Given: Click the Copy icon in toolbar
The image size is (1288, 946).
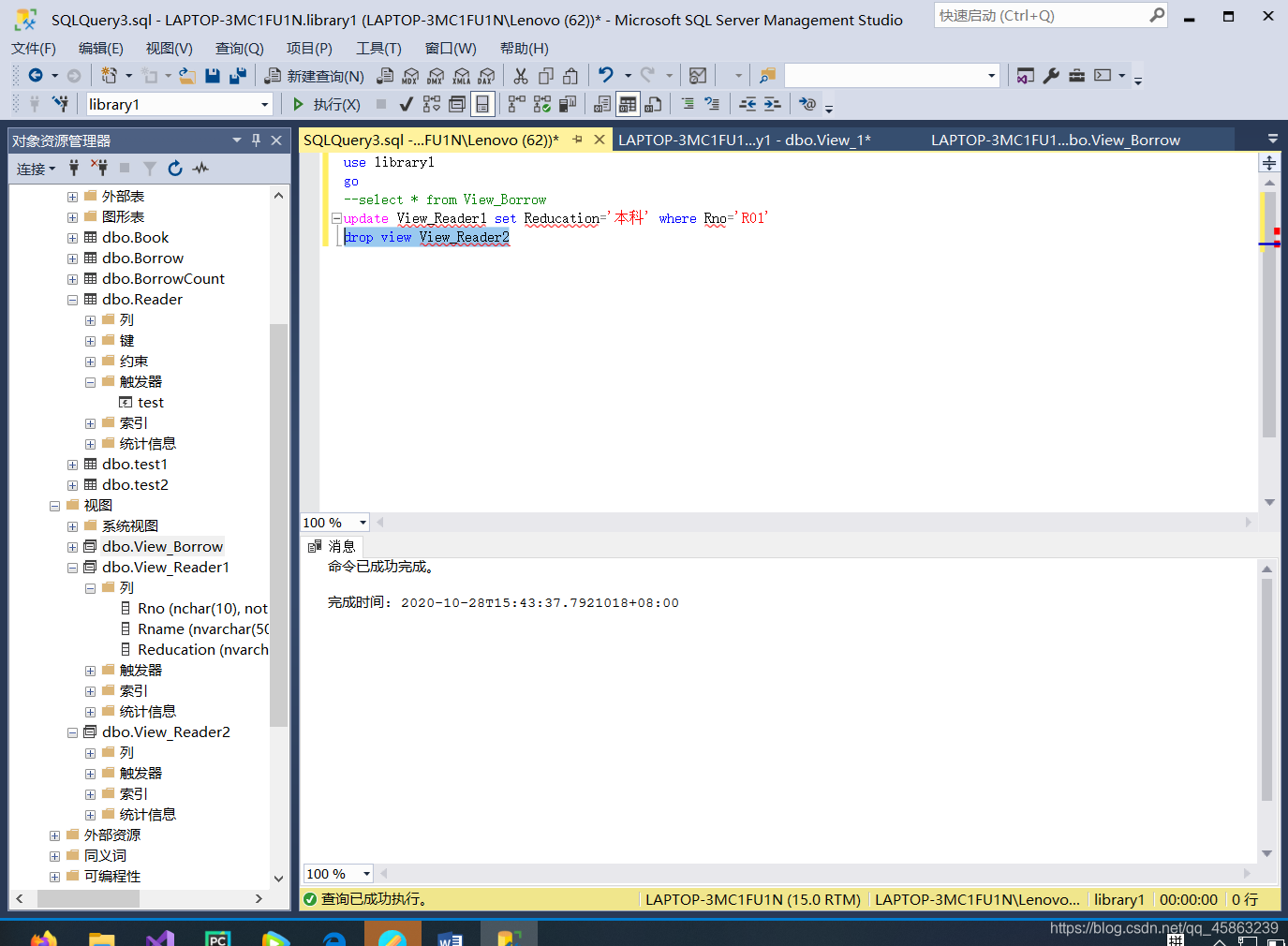Looking at the screenshot, I should [546, 76].
